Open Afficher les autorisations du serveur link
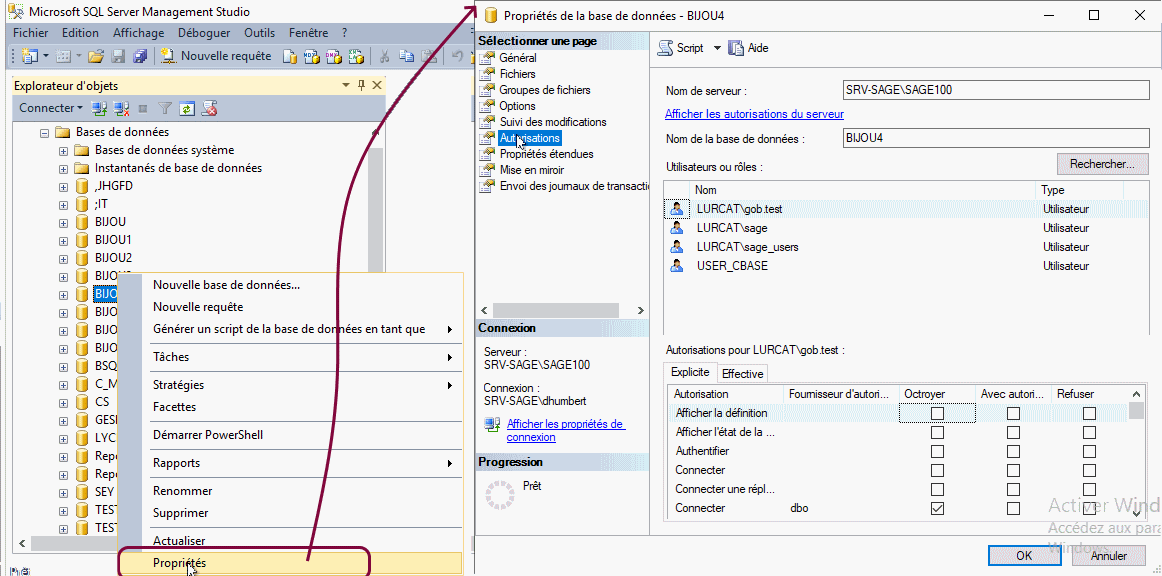This screenshot has width=1162, height=576. (754, 114)
